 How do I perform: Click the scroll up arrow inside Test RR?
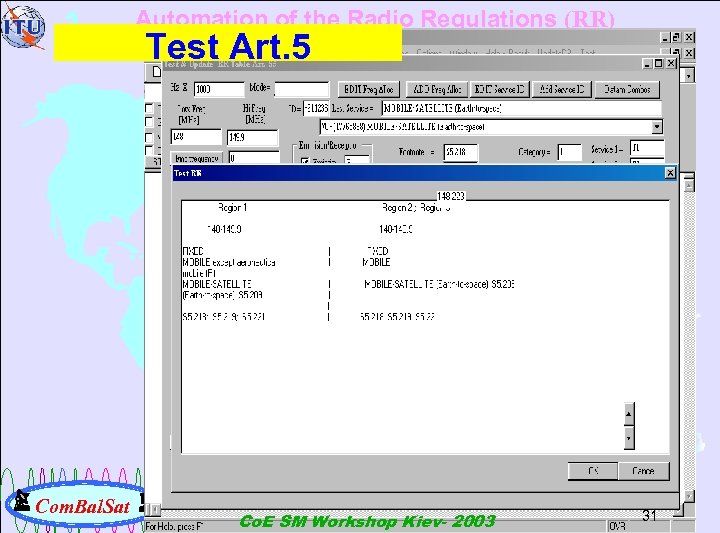tap(629, 414)
